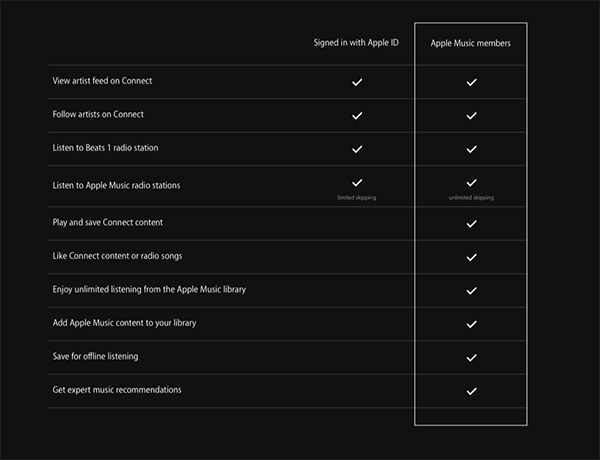Select the "Apple Music members" column header
The height and width of the screenshot is (460, 600).
pos(471,45)
